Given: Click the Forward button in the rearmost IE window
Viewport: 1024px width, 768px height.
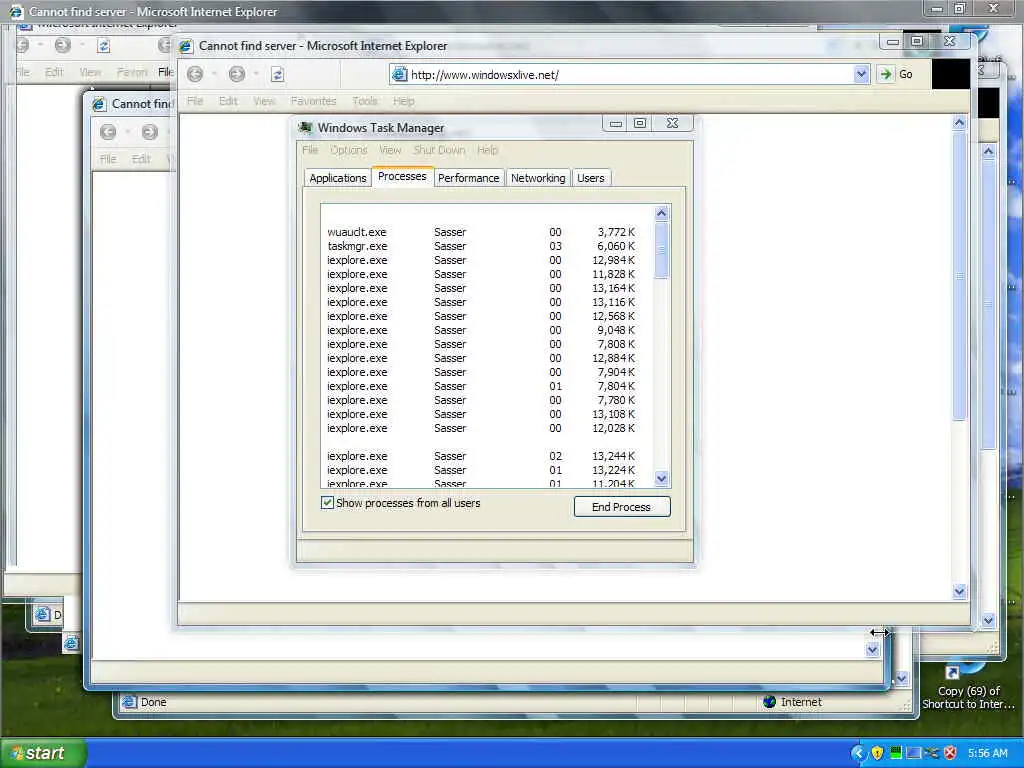Looking at the screenshot, I should coord(63,45).
